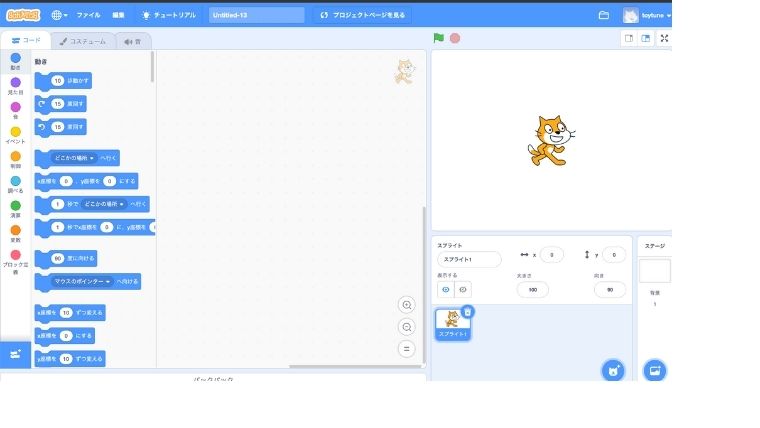Click the workspace vertical scrollbar
Viewport: 760px width, 428px height.
click(x=424, y=285)
